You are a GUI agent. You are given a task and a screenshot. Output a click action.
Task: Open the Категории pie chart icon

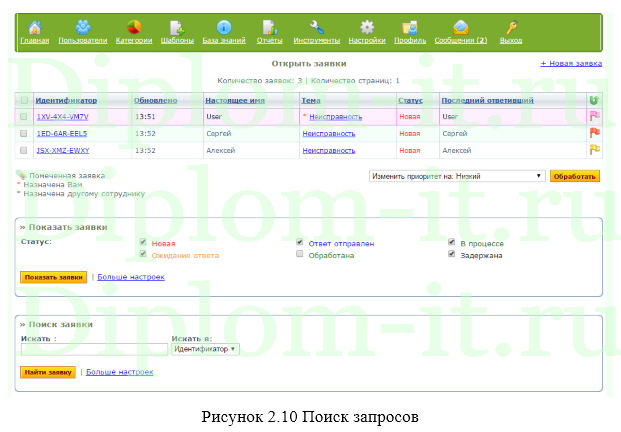click(x=134, y=27)
